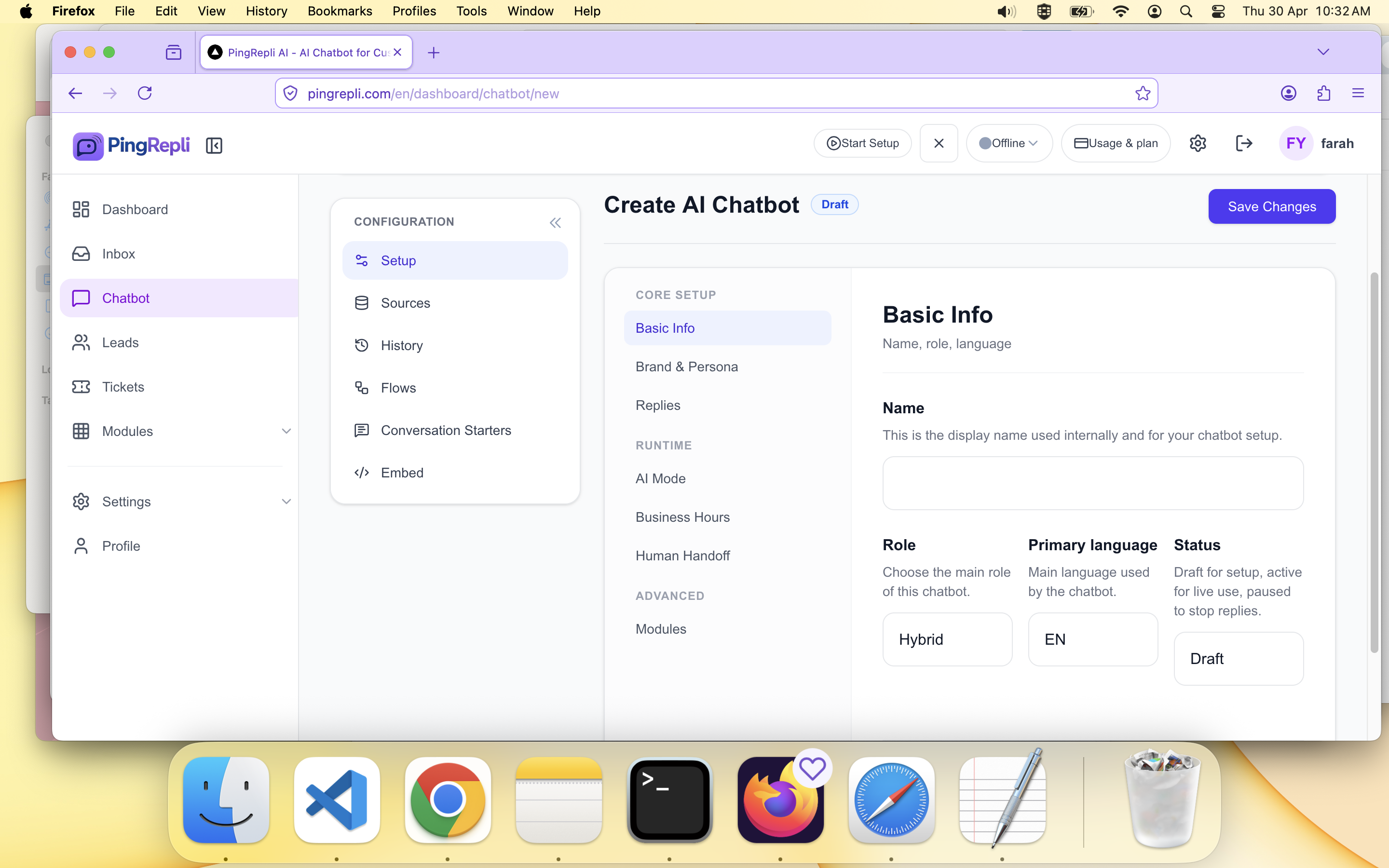Open the Tickets page

click(x=179, y=387)
